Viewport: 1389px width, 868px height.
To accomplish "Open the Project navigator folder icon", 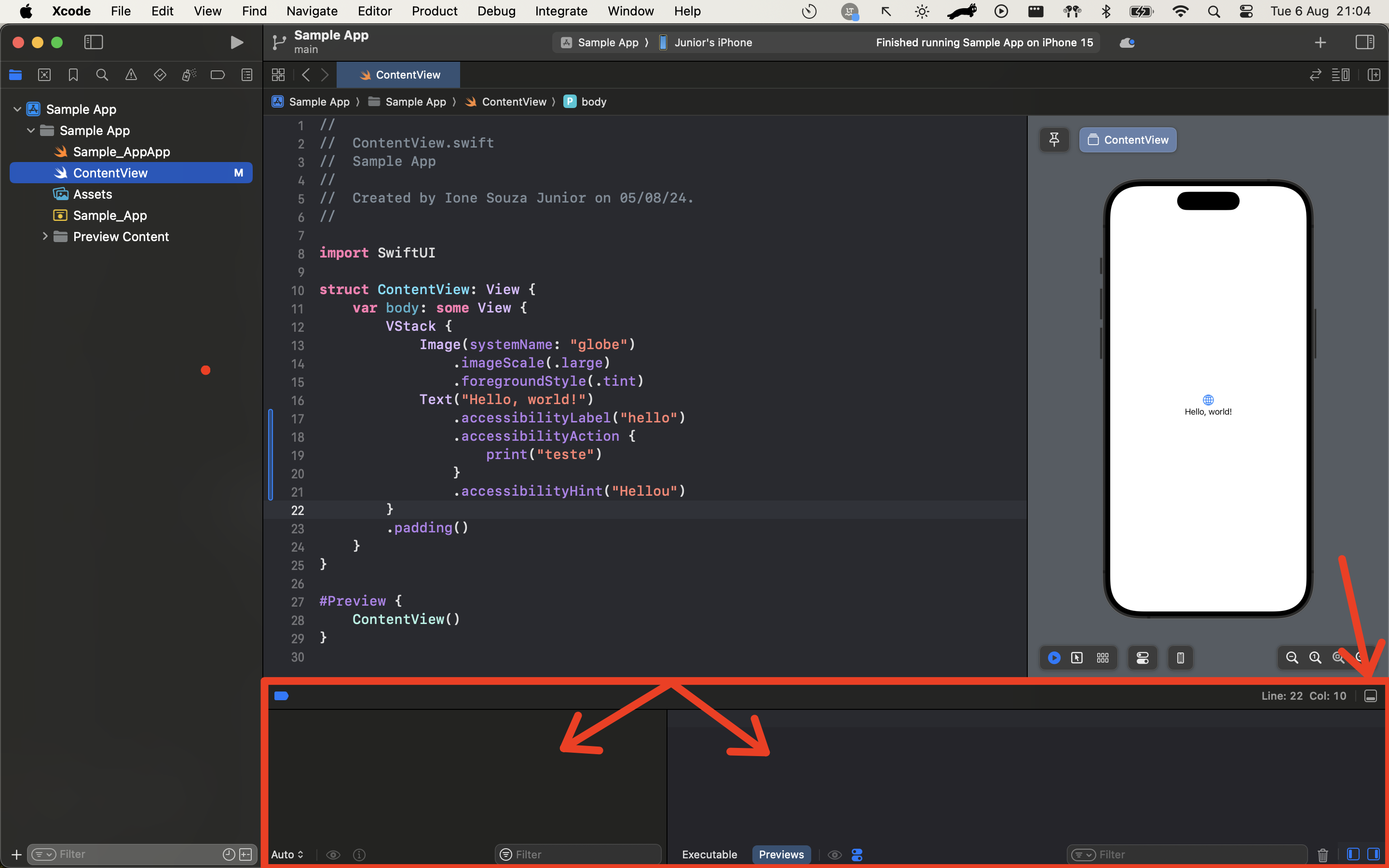I will (15, 75).
